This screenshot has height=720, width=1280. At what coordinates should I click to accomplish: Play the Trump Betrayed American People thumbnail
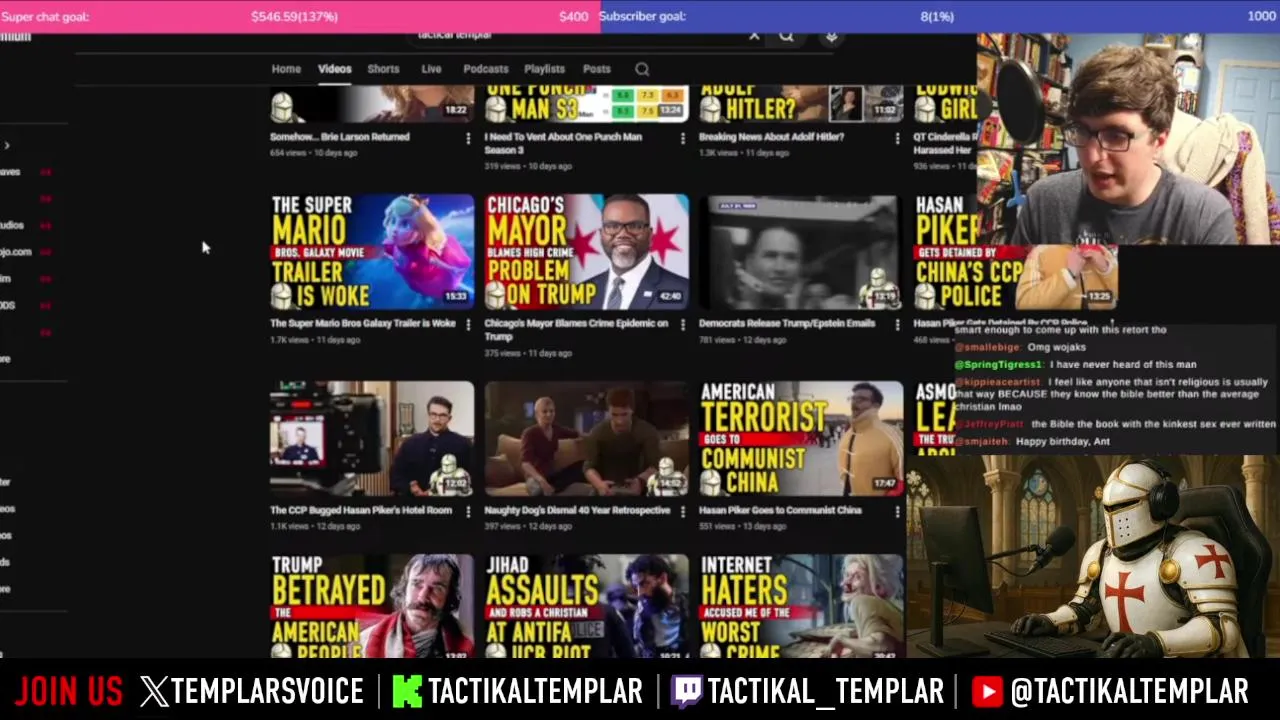click(372, 606)
